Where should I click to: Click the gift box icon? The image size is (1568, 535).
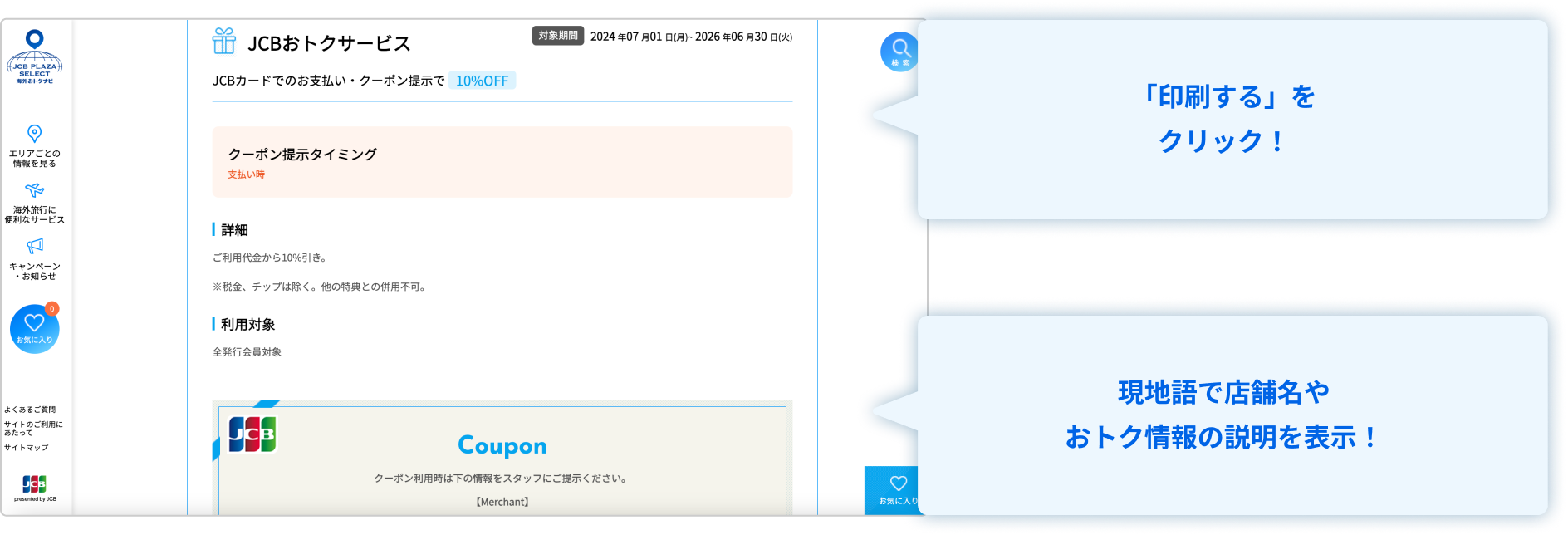pos(224,41)
